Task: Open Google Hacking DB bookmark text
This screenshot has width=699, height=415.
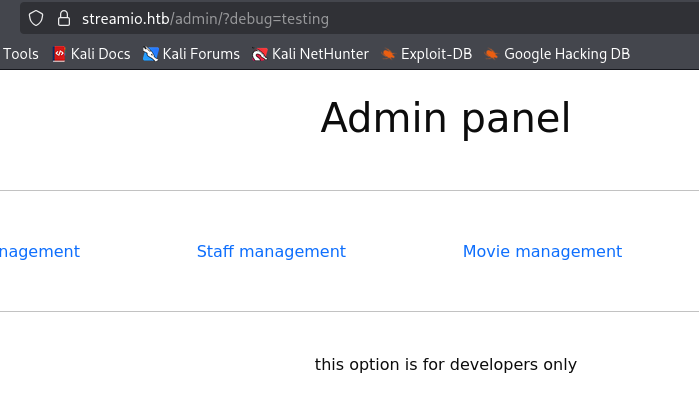Action: coord(567,54)
